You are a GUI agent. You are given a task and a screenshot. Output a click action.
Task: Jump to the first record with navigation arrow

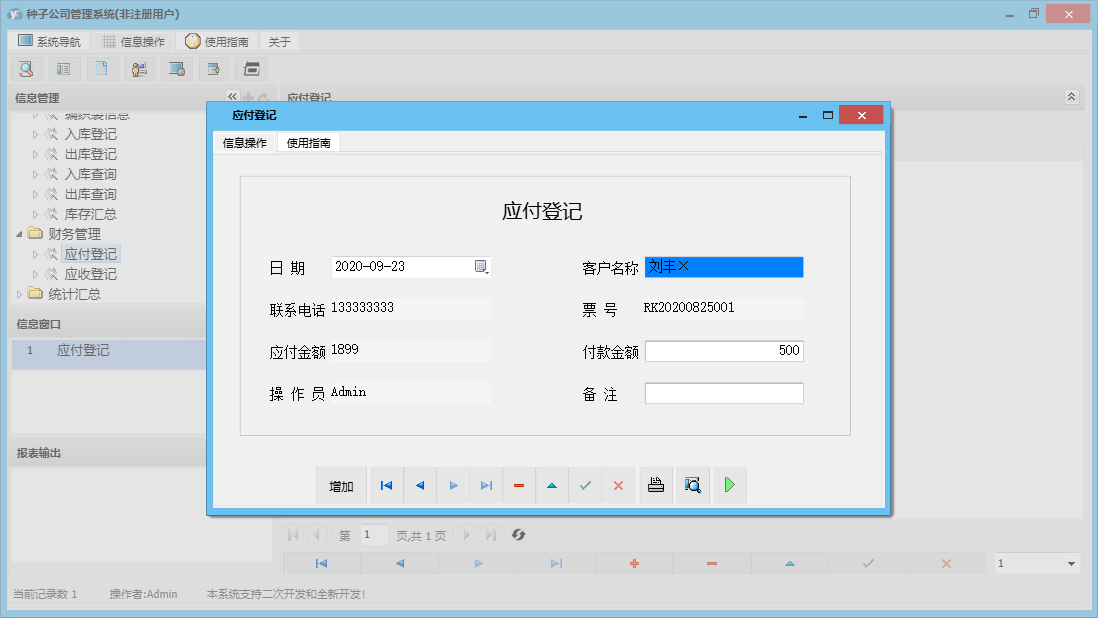(387, 485)
